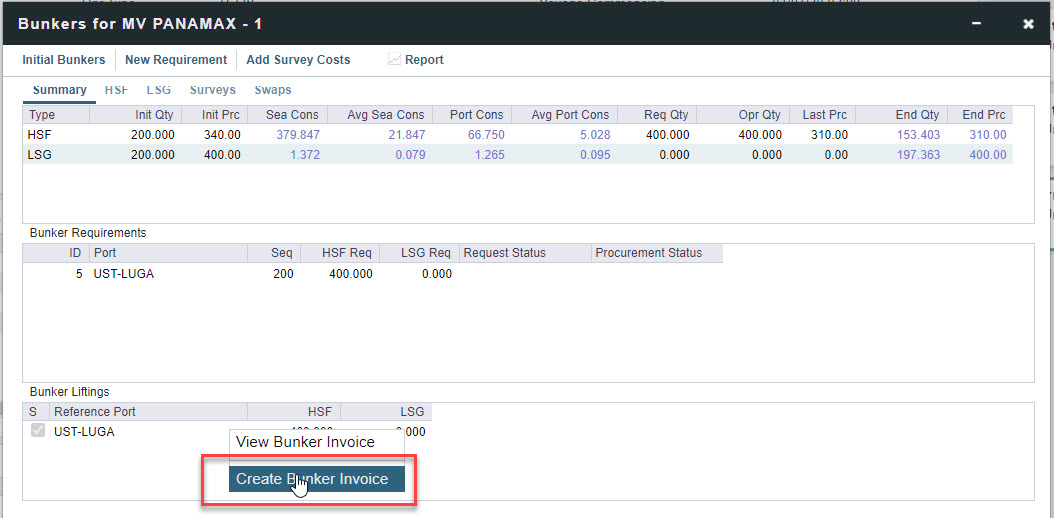This screenshot has width=1054, height=518.
Task: Open the Swaps tab
Action: point(273,90)
